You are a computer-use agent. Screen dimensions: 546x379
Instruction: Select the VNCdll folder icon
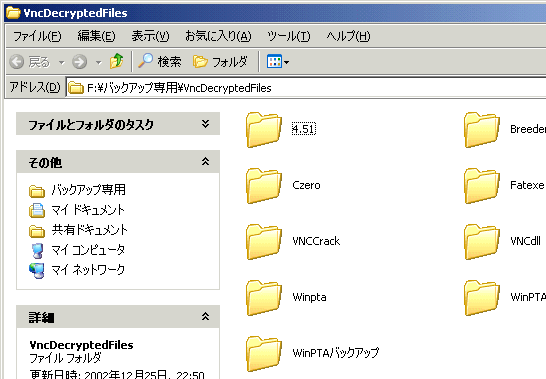click(482, 242)
